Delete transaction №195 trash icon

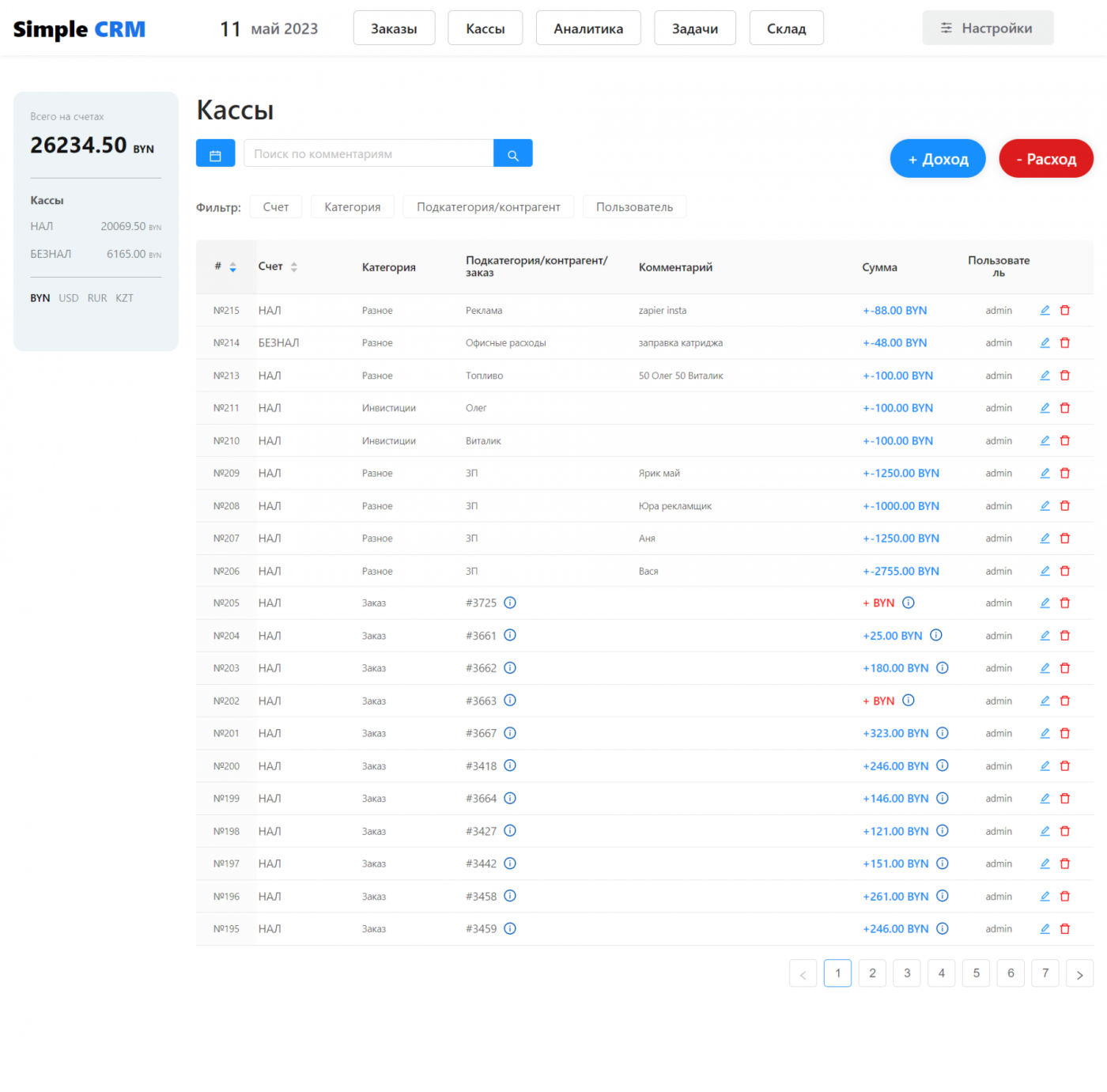(1065, 929)
